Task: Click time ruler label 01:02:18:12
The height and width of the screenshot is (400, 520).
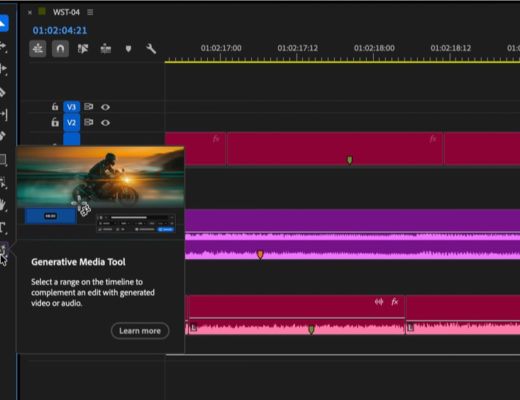Action: click(x=451, y=48)
